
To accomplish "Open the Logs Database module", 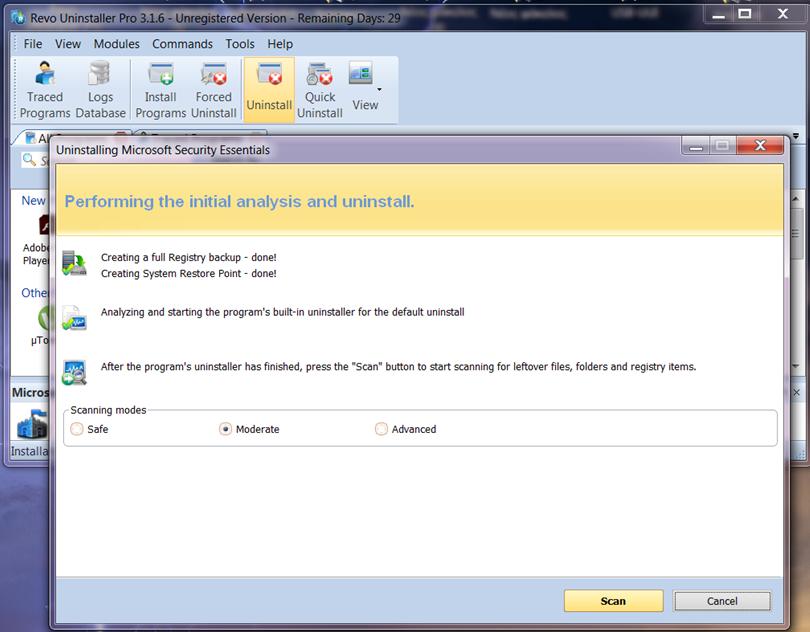I will 100,90.
